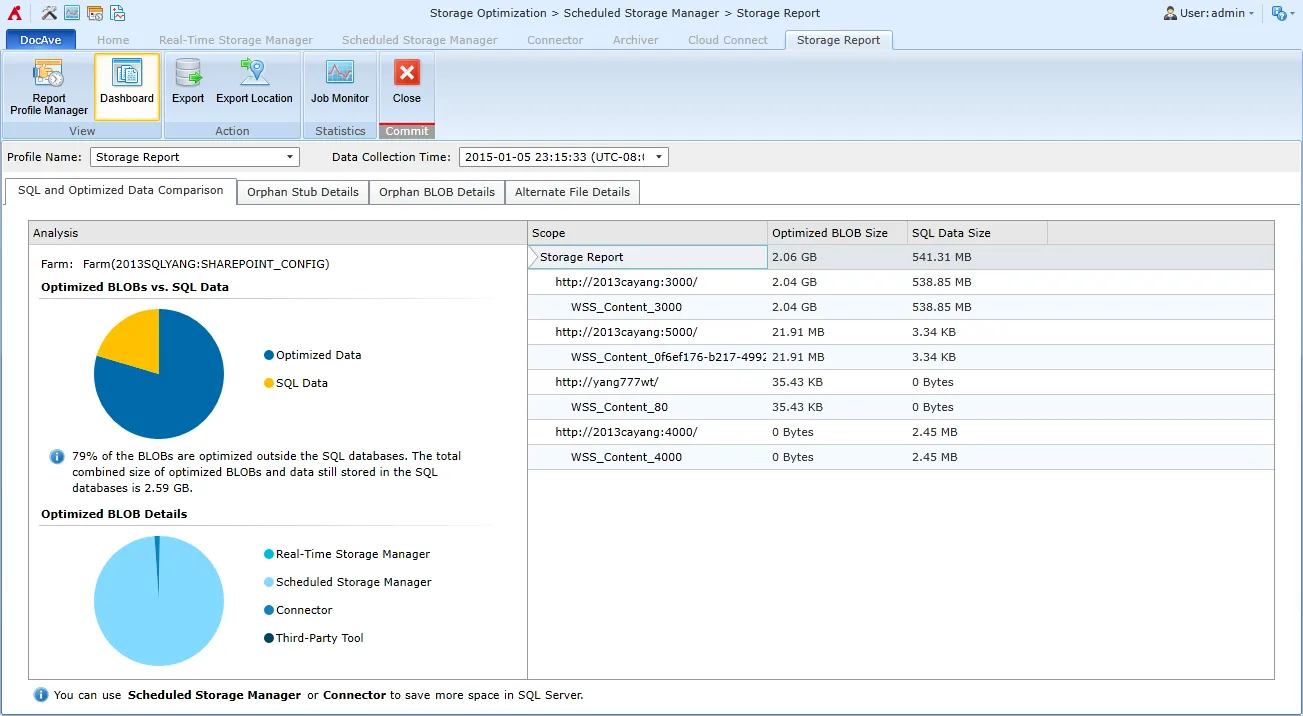Click the Farm(2013SQLYANG:SHAREPOINT_CONFIG) text
The height and width of the screenshot is (716, 1303).
[205, 264]
